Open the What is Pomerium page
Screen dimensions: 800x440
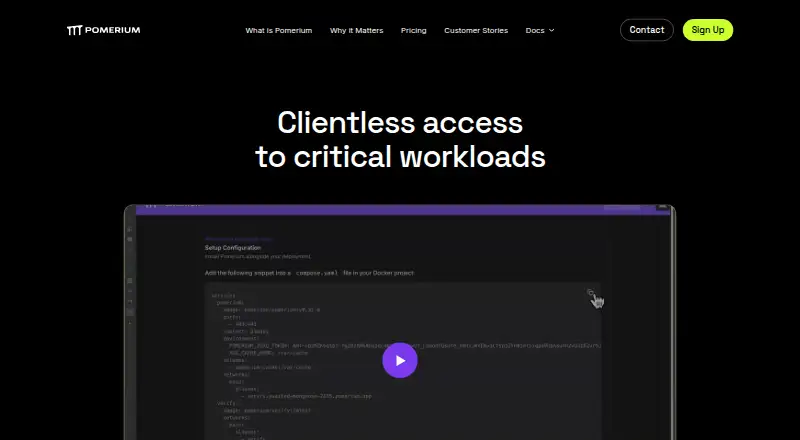click(279, 31)
